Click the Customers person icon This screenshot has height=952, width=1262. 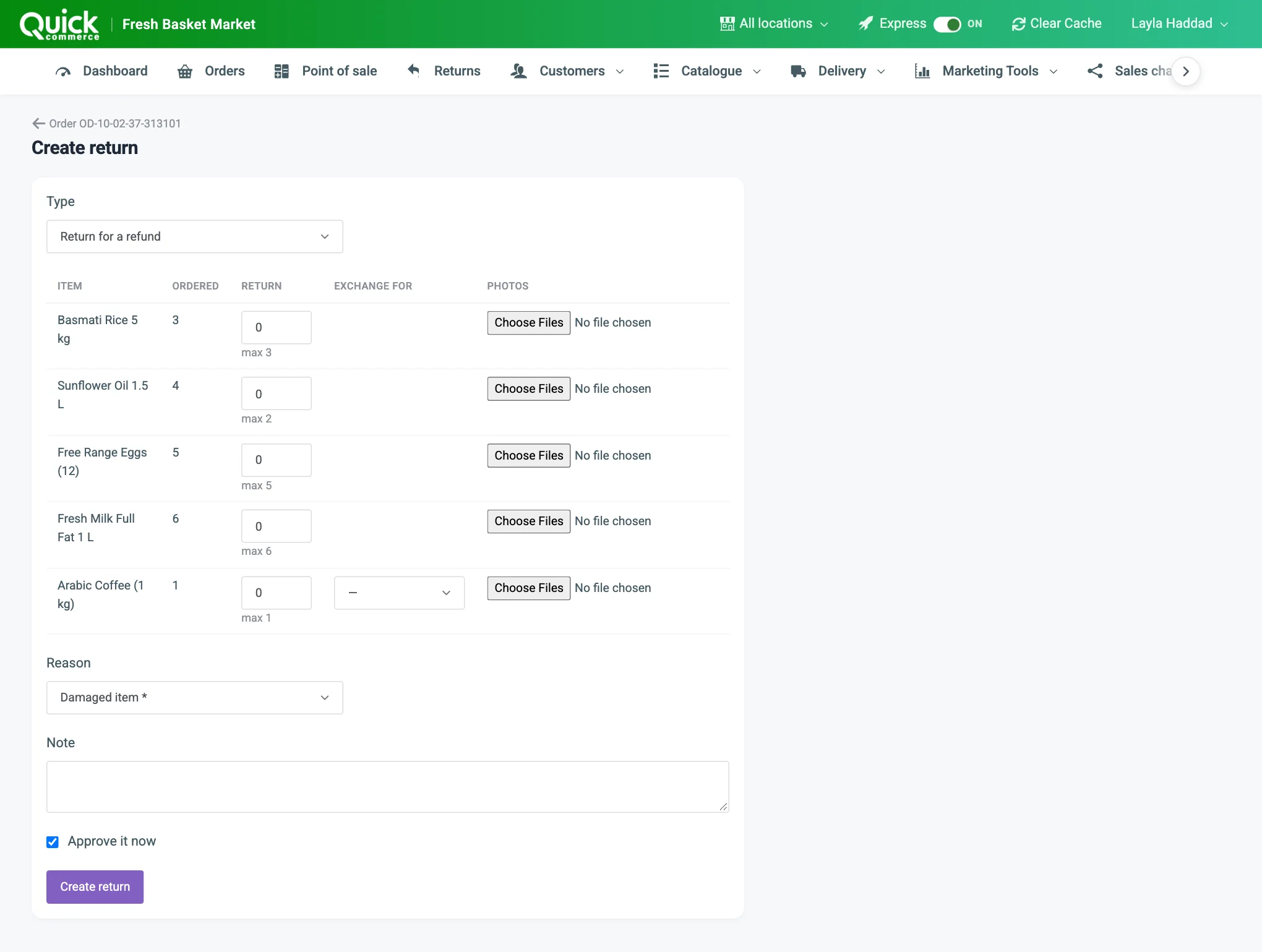tap(518, 71)
